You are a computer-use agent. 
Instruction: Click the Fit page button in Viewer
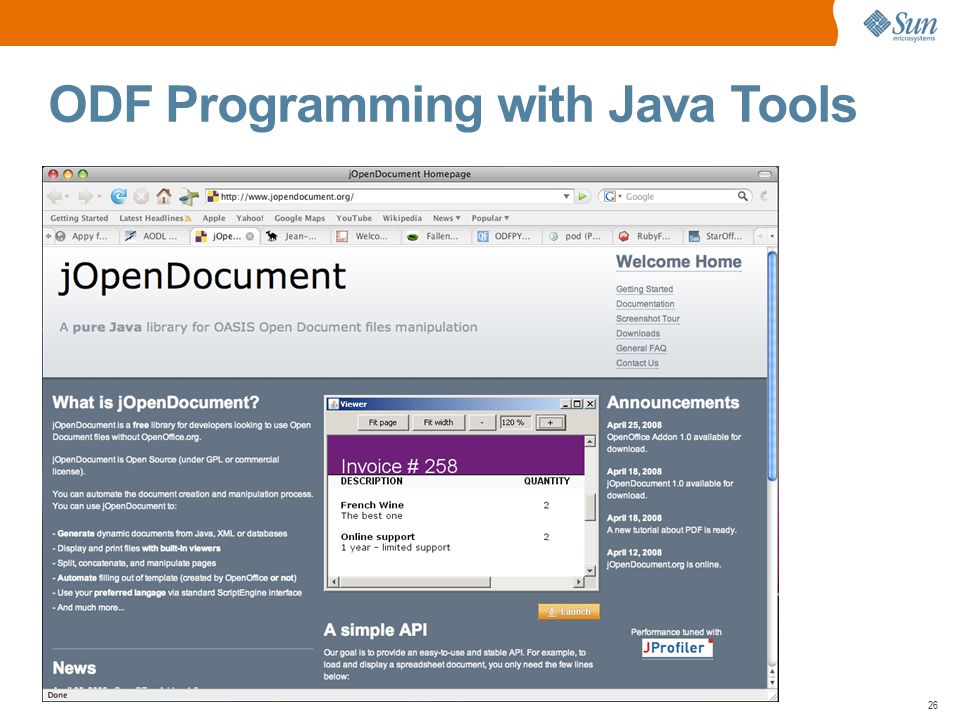coord(383,422)
